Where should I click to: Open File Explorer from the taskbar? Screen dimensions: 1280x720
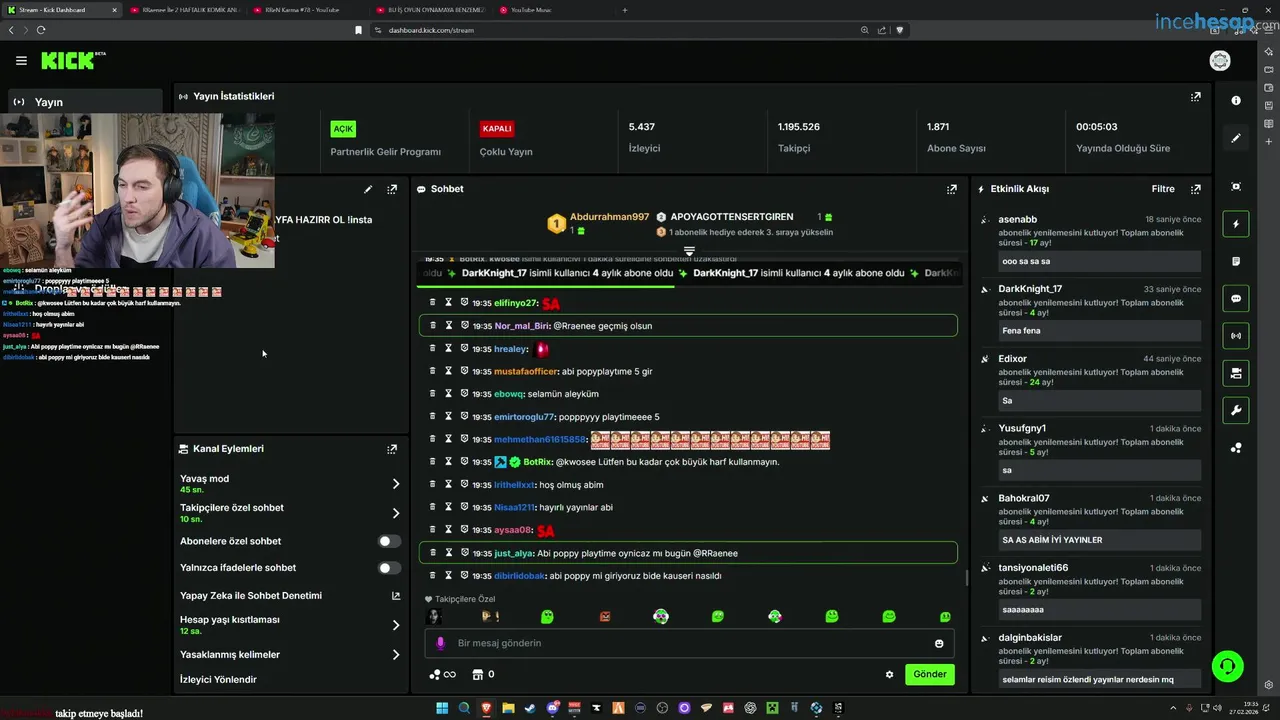click(x=508, y=708)
